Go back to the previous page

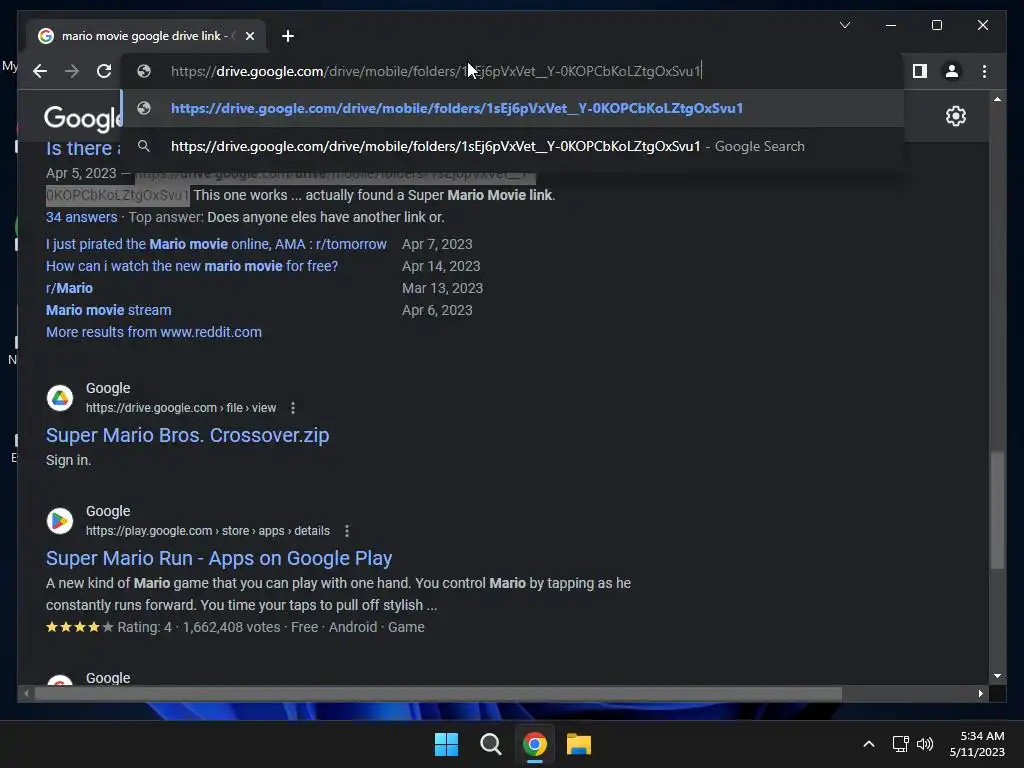click(40, 71)
